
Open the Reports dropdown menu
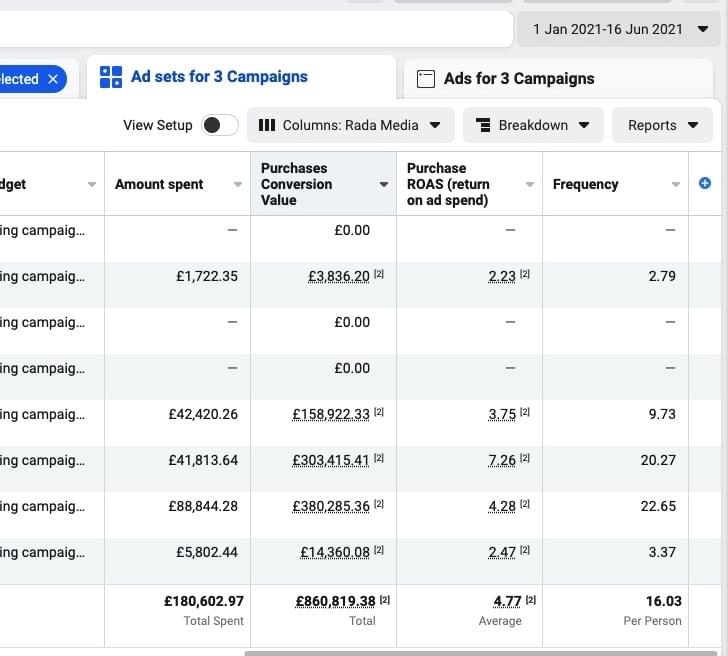point(662,125)
